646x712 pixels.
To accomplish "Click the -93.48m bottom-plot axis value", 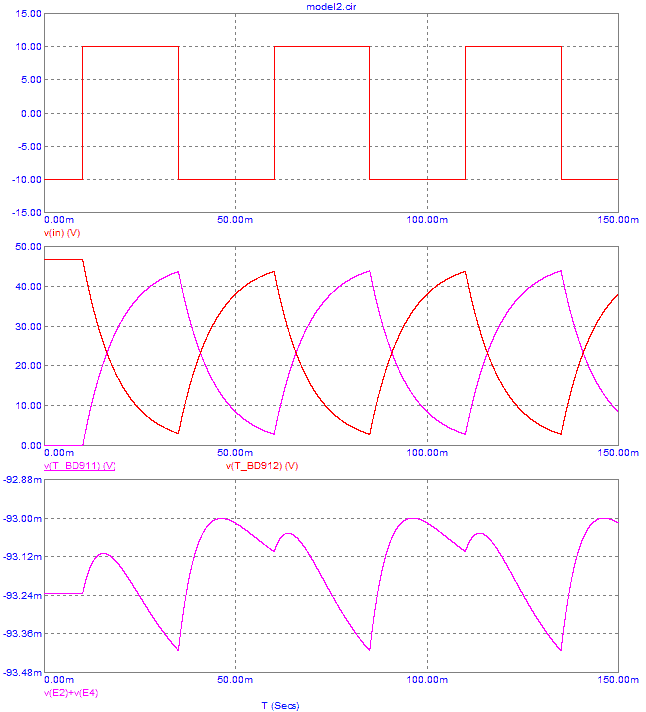I will coord(23,672).
